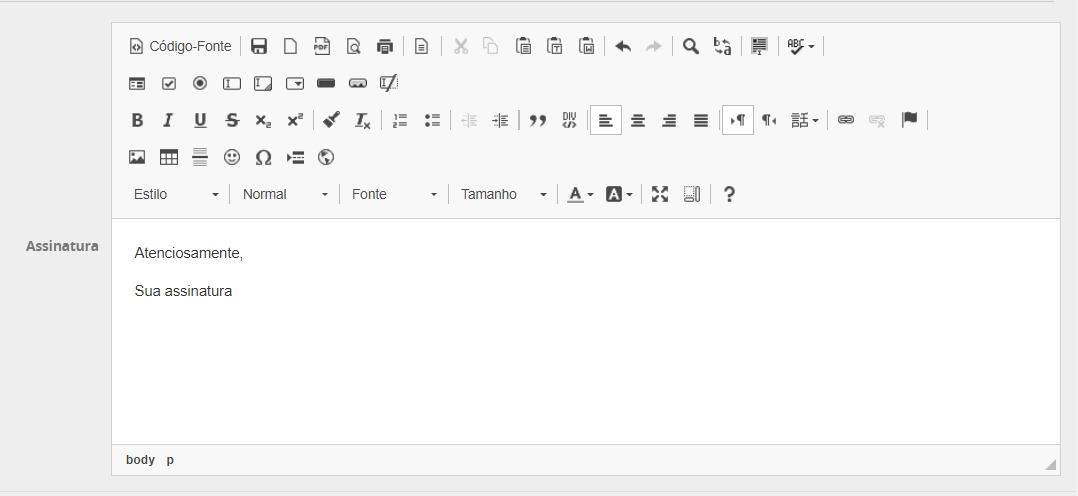Click the Código-Fonte source button
The height and width of the screenshot is (496, 1078).
point(180,46)
